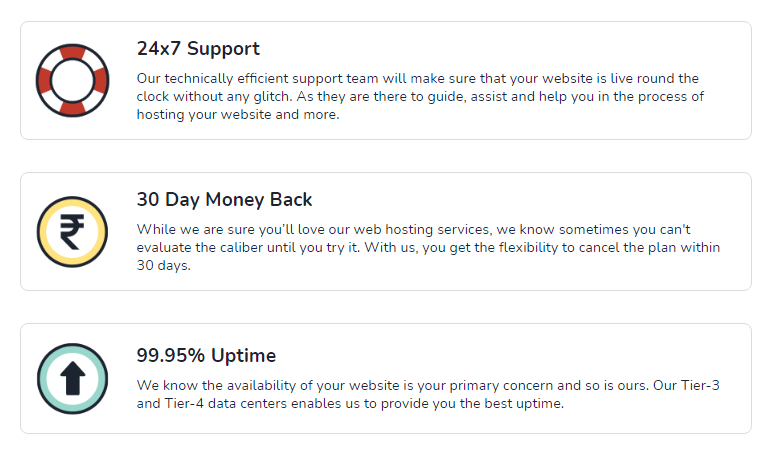Screen dimensions: 776x454
Task: Click 'hosting your website and more.' line
Action: pyautogui.click(x=238, y=114)
